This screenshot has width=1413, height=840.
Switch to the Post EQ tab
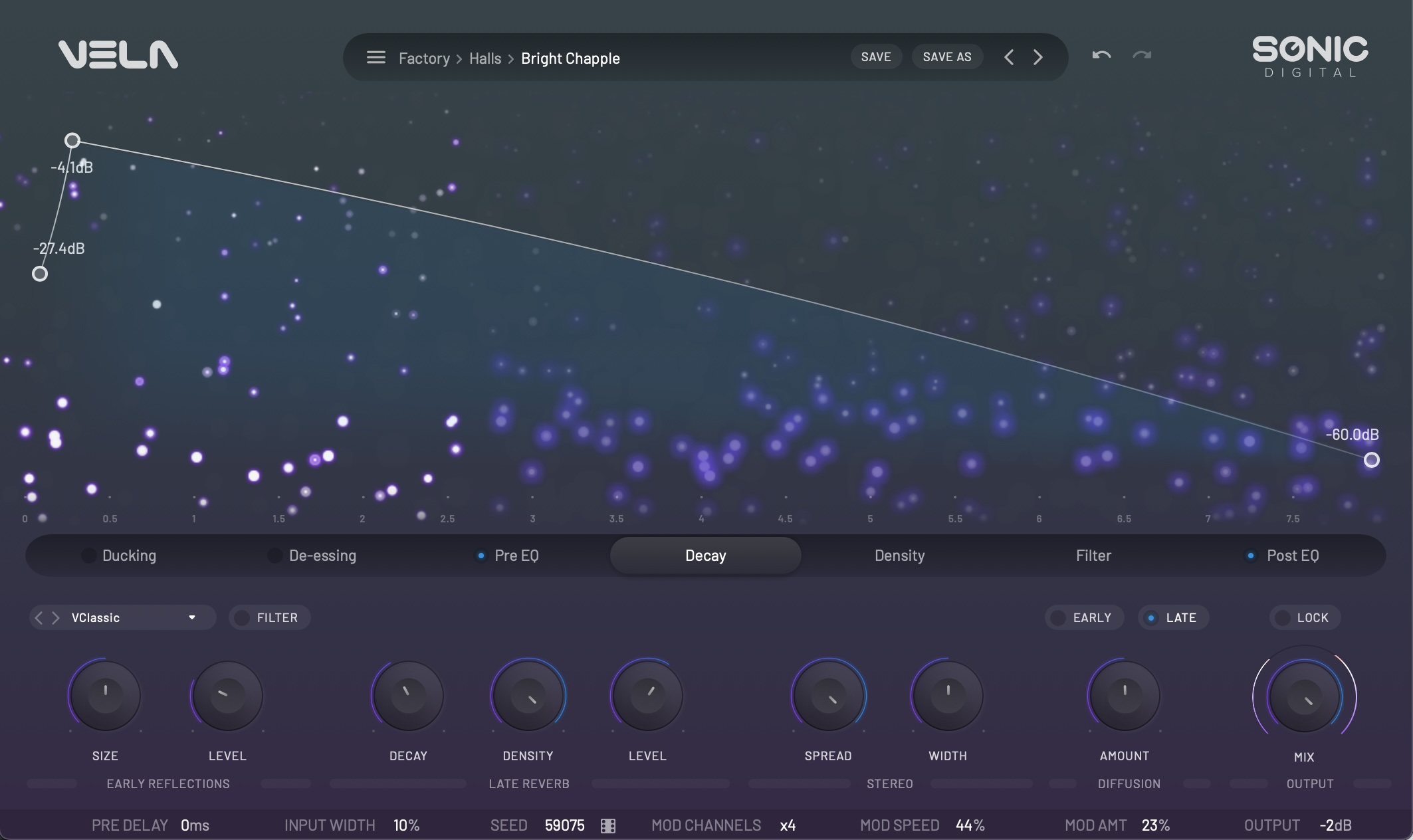tap(1292, 556)
